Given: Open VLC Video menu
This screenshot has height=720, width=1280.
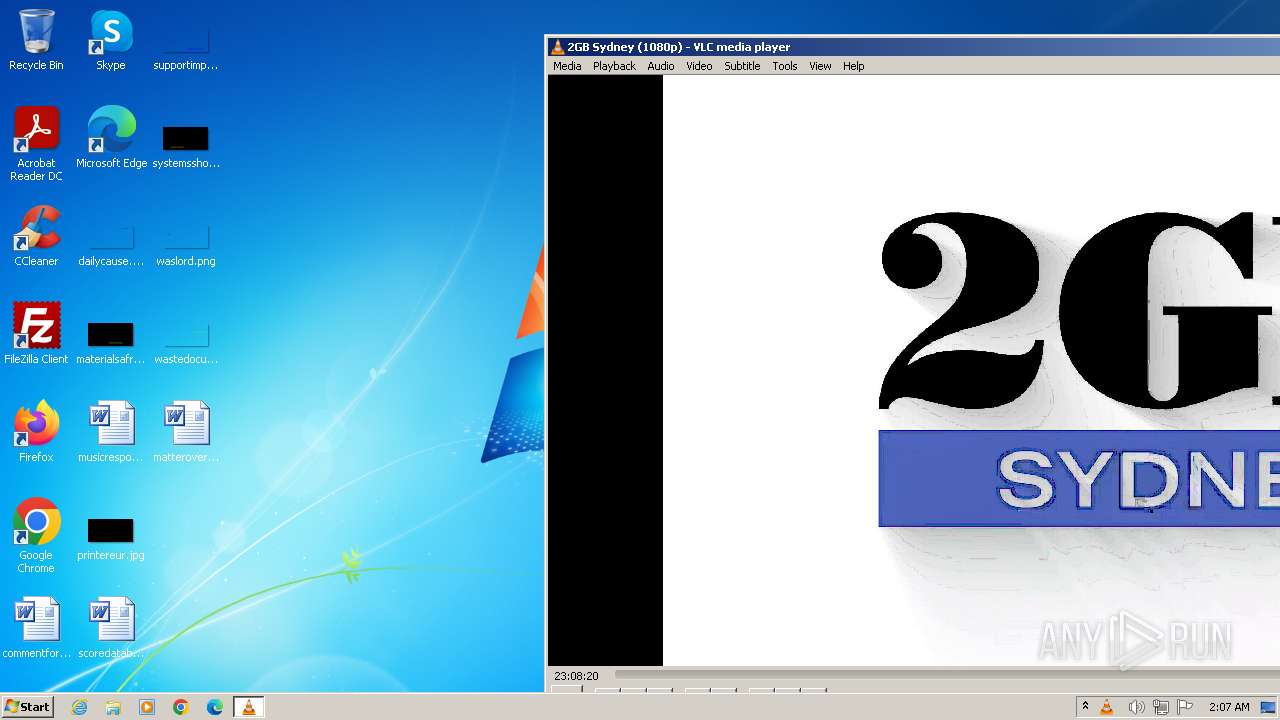Looking at the screenshot, I should 699,66.
